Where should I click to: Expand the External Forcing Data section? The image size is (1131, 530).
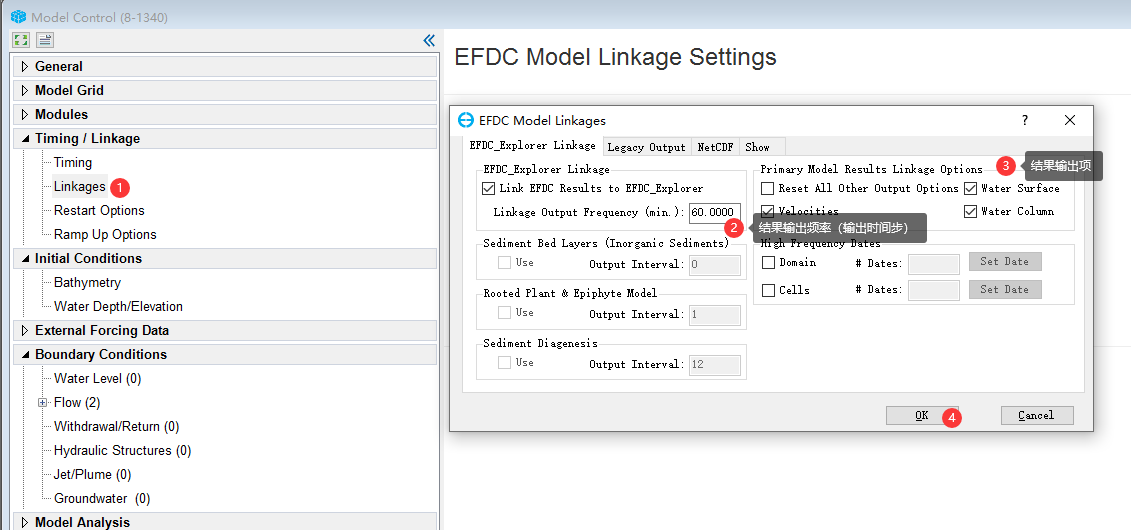25,331
